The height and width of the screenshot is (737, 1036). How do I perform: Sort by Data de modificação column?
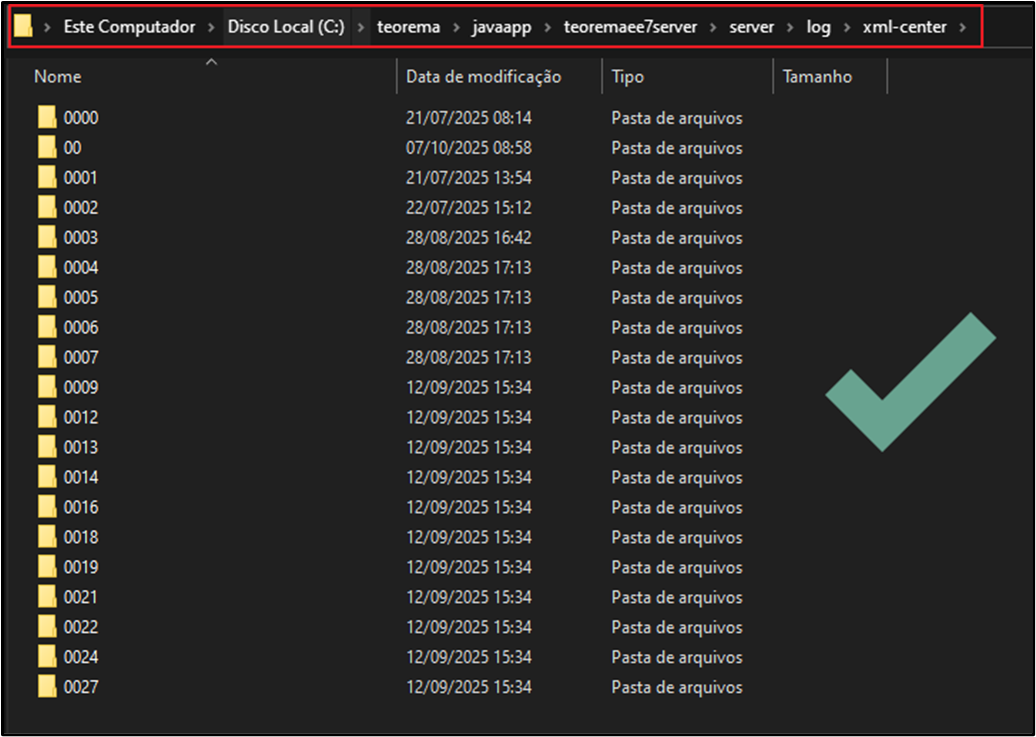484,77
